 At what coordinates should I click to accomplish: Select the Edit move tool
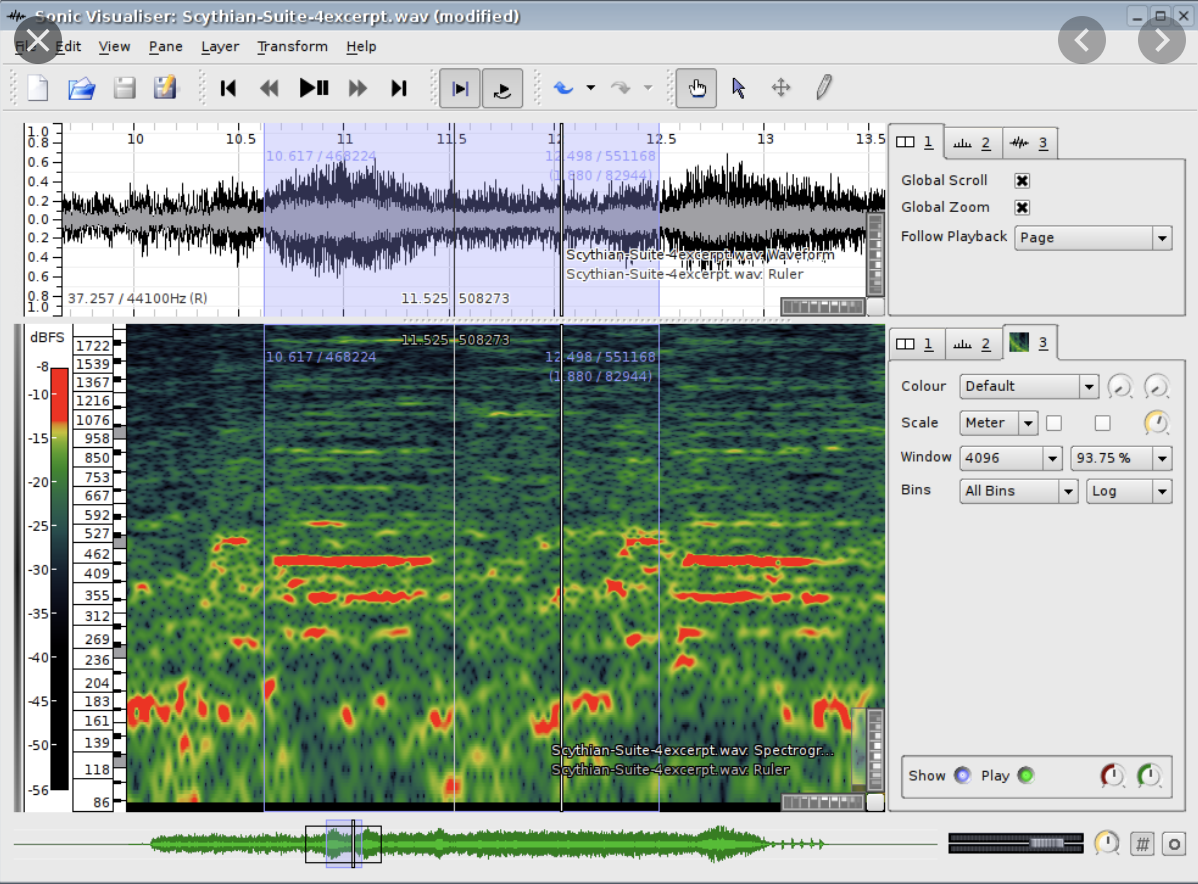781,88
